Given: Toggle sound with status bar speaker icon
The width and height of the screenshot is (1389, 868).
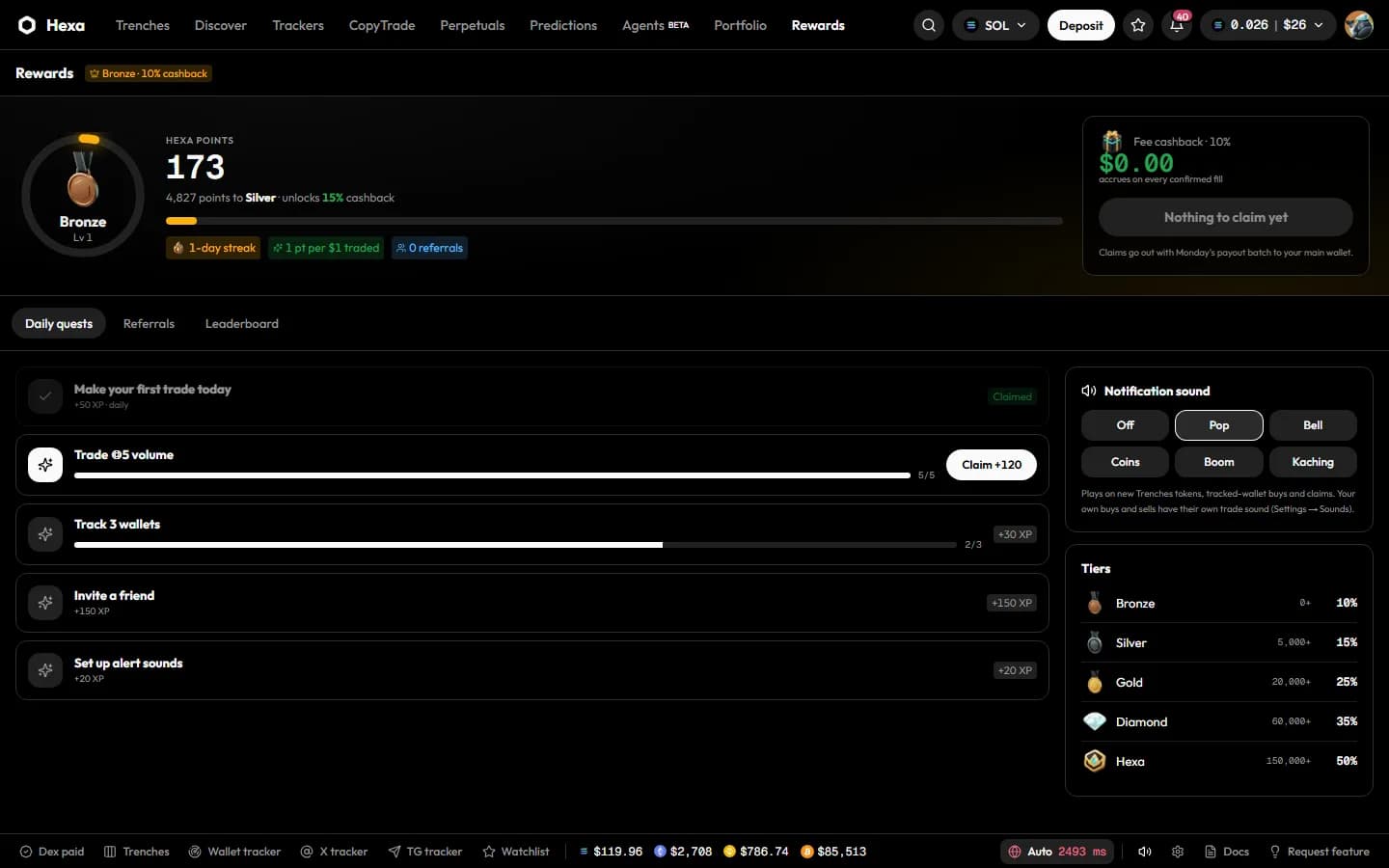Looking at the screenshot, I should coord(1145,852).
